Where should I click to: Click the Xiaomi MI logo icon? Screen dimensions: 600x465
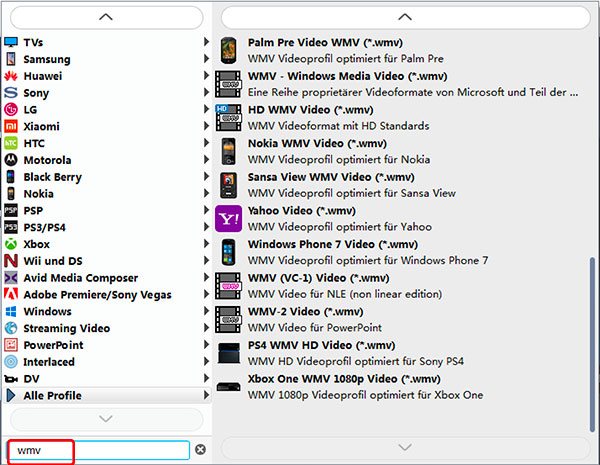11,126
